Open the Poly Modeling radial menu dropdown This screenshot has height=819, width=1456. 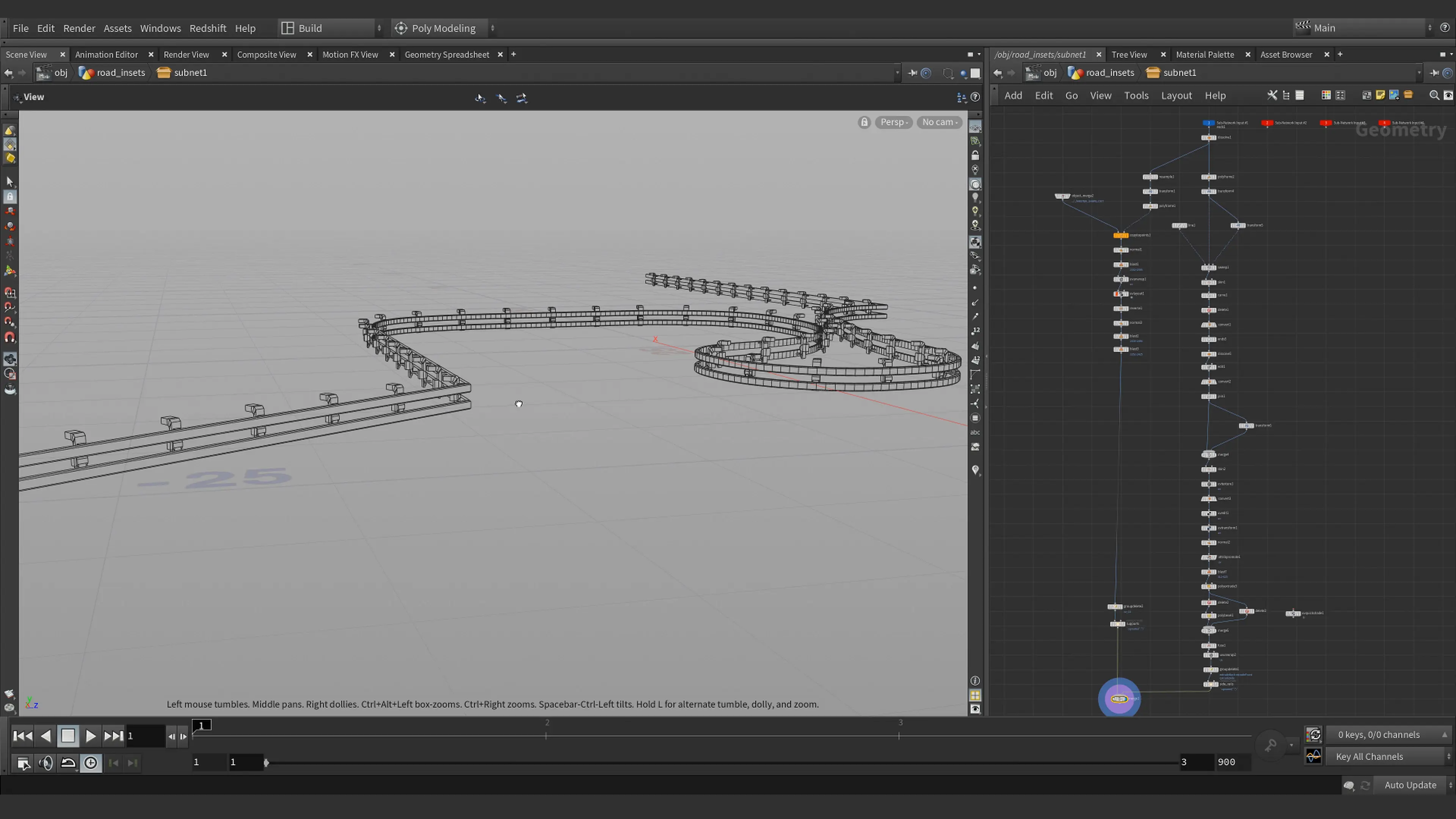tap(445, 28)
